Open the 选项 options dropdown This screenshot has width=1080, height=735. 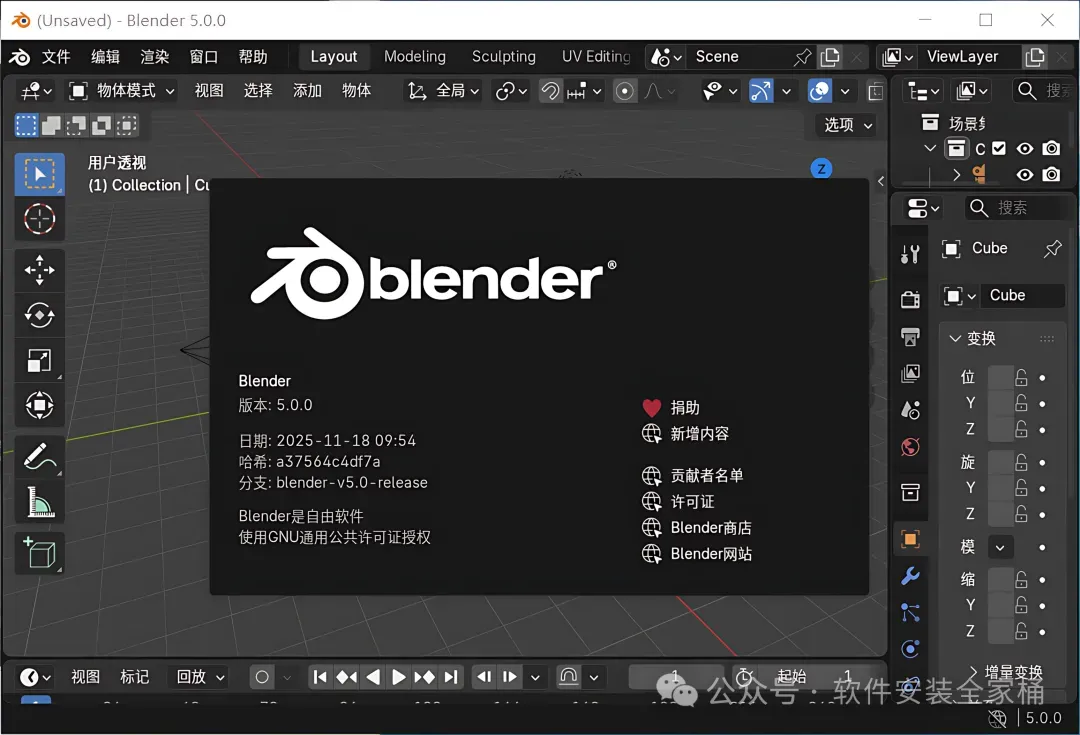pos(848,125)
